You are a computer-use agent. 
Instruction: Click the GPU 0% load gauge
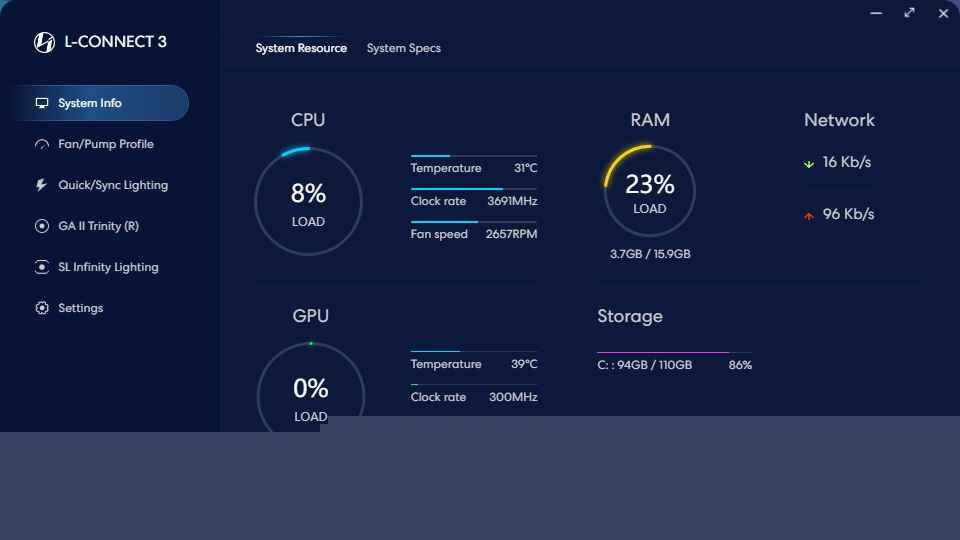pos(311,387)
